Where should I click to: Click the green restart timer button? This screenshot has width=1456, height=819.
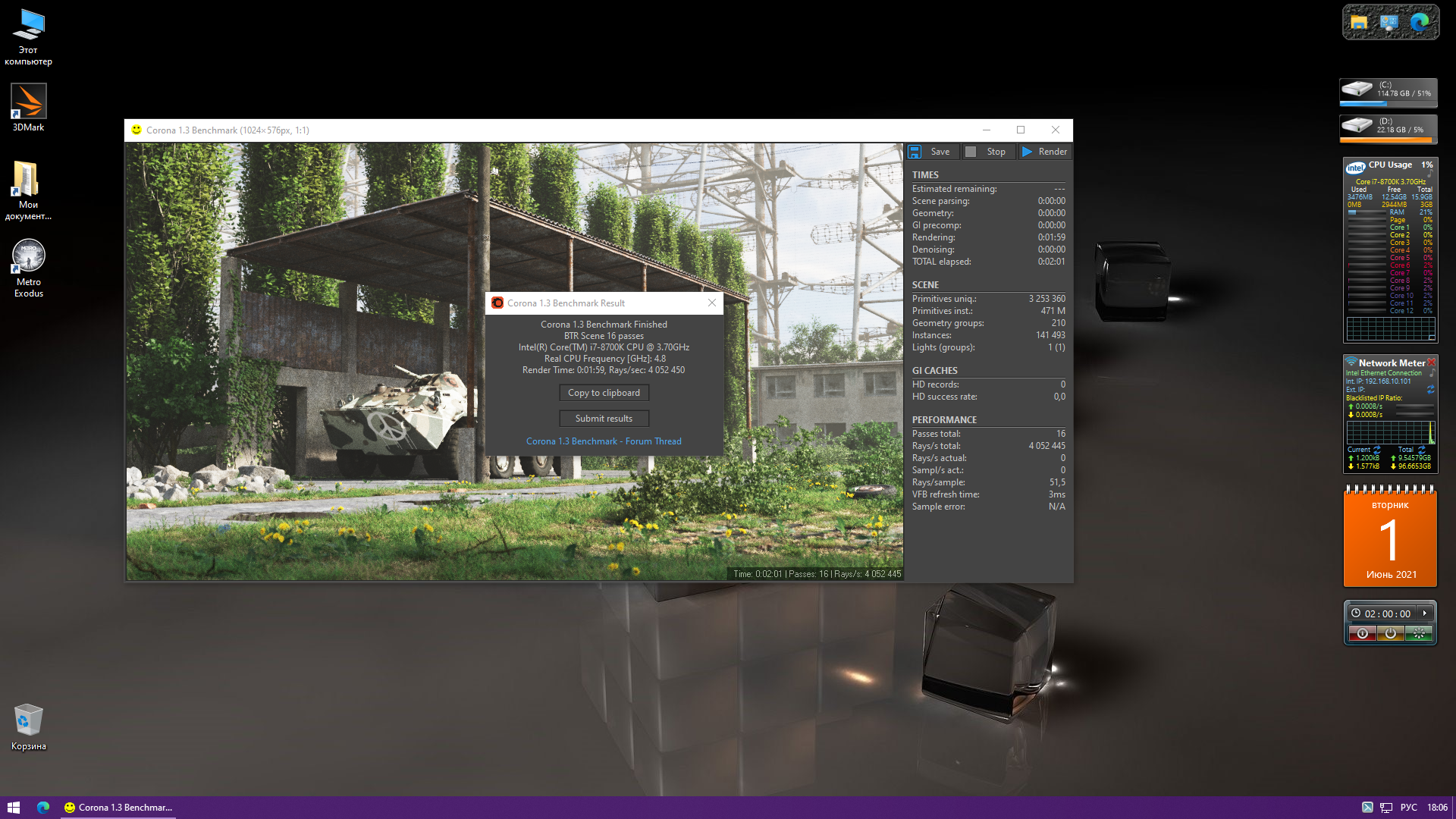pyautogui.click(x=1419, y=633)
